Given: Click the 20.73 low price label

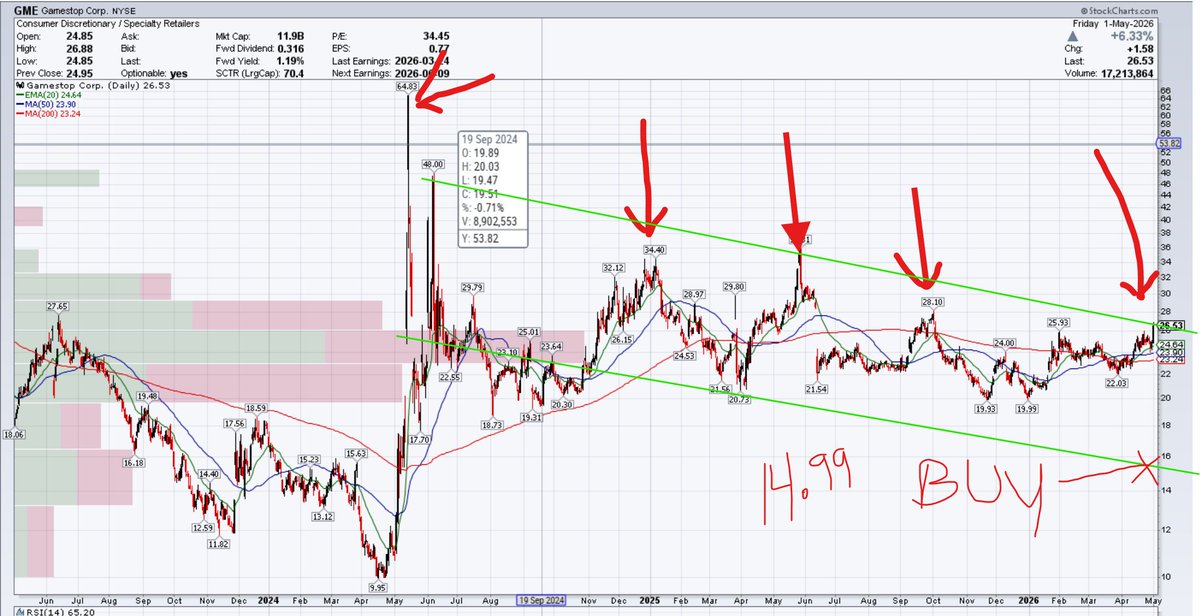Looking at the screenshot, I should coord(739,399).
